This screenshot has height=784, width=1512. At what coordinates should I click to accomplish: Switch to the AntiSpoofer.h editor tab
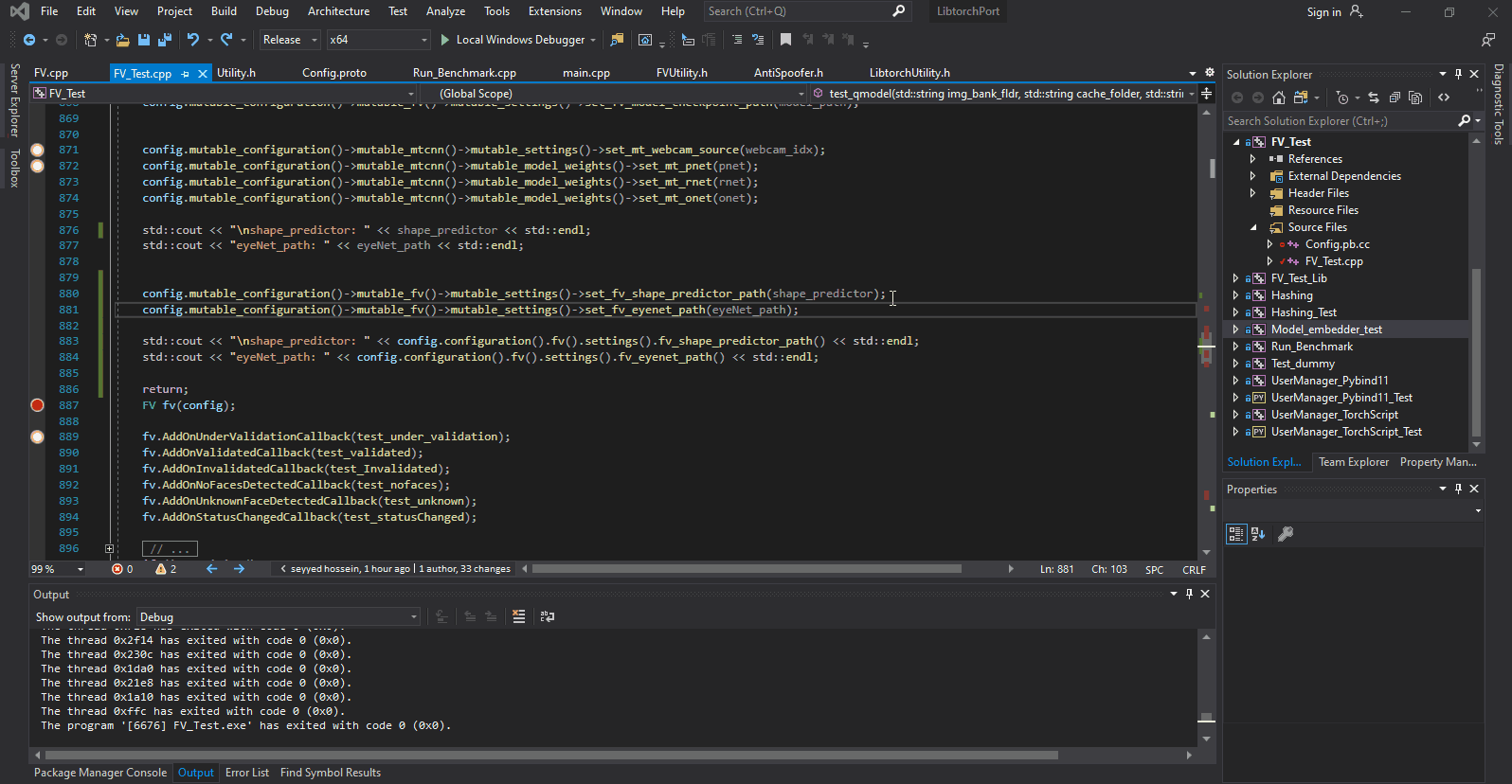tap(788, 73)
